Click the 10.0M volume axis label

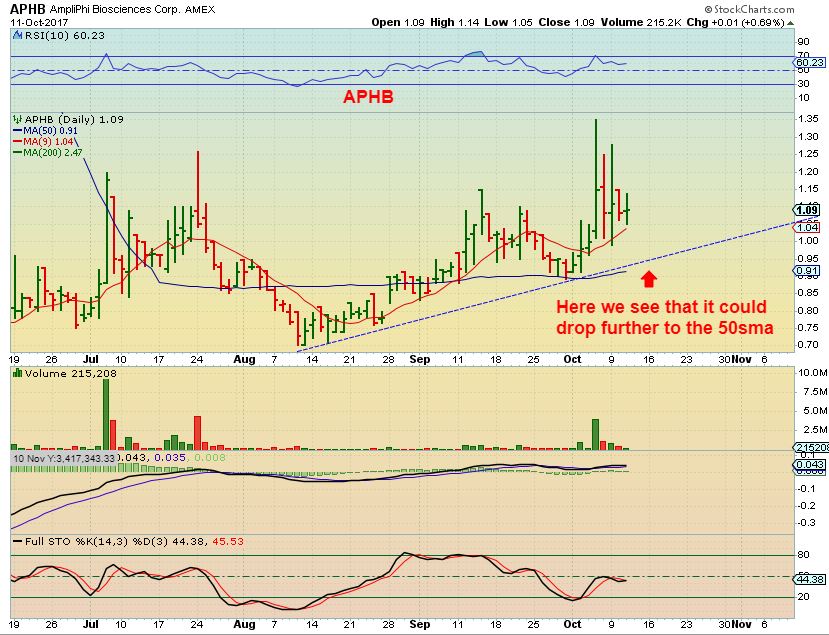812,373
